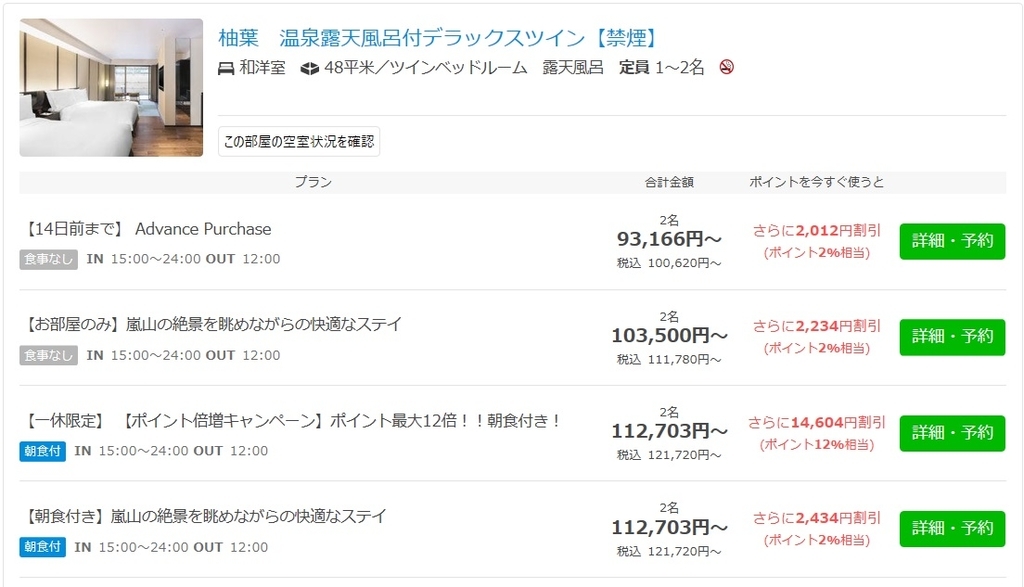The image size is (1024, 587).
Task: Click (ポイント12%相当) text
Action: [x=816, y=445]
